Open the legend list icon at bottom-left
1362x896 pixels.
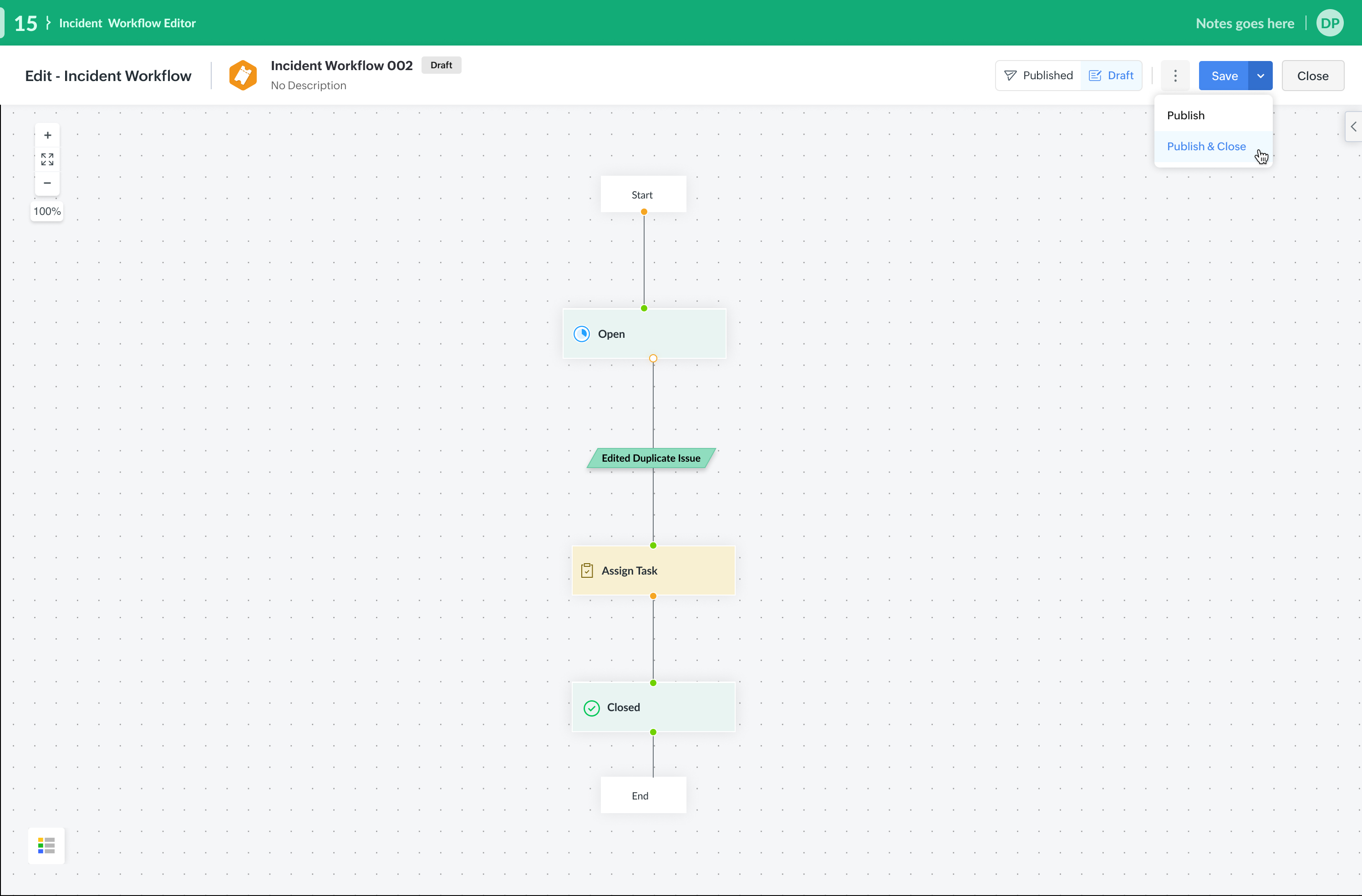(46, 845)
